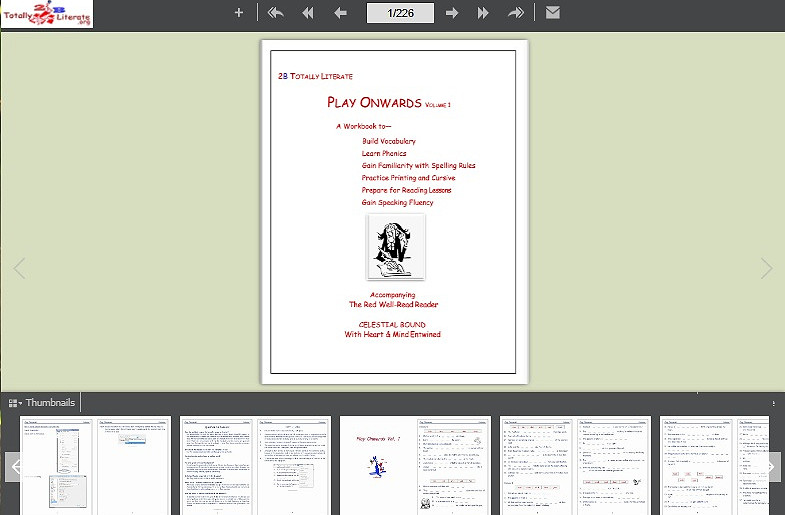Click the 1/226 page number field
Screen dimensions: 785x515
[401, 13]
